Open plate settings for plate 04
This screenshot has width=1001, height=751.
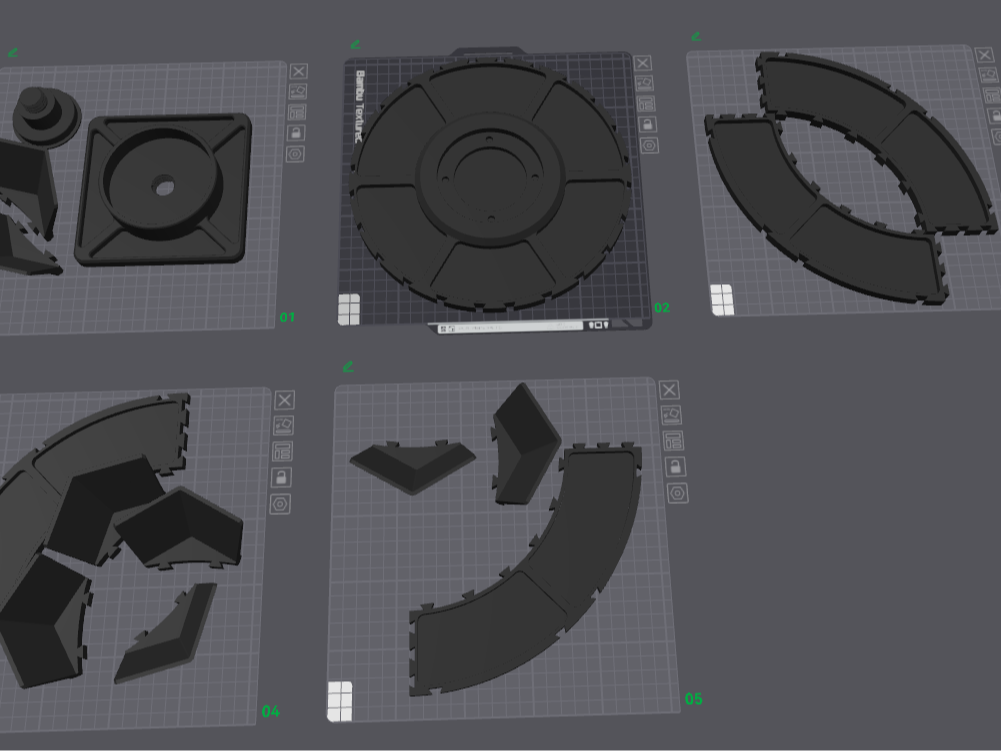pos(280,504)
